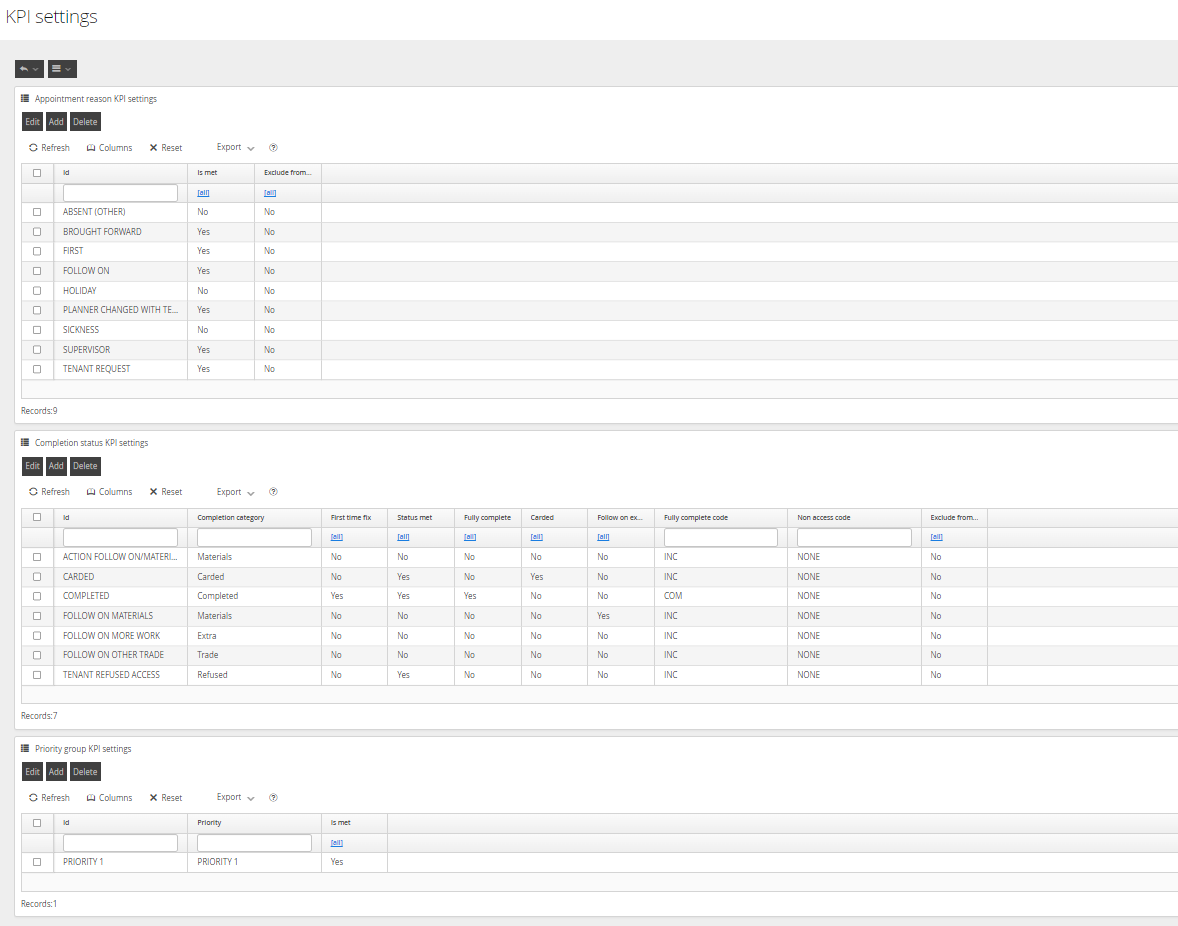The height and width of the screenshot is (926, 1178).
Task: Tick the HOLIDAY row checkbox
Action: [x=37, y=291]
